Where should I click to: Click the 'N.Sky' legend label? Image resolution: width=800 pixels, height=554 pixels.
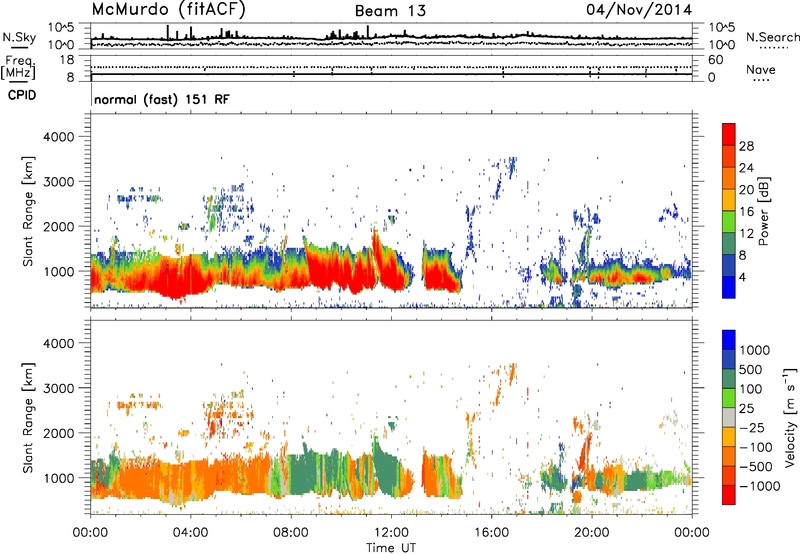tap(19, 37)
